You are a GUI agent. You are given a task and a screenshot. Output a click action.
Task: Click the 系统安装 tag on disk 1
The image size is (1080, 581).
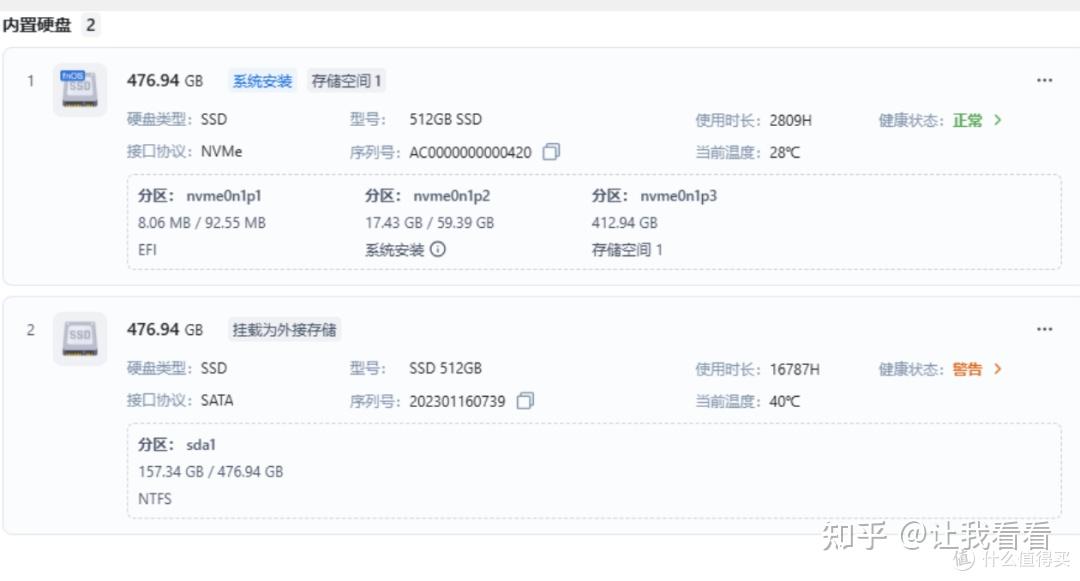pos(262,81)
